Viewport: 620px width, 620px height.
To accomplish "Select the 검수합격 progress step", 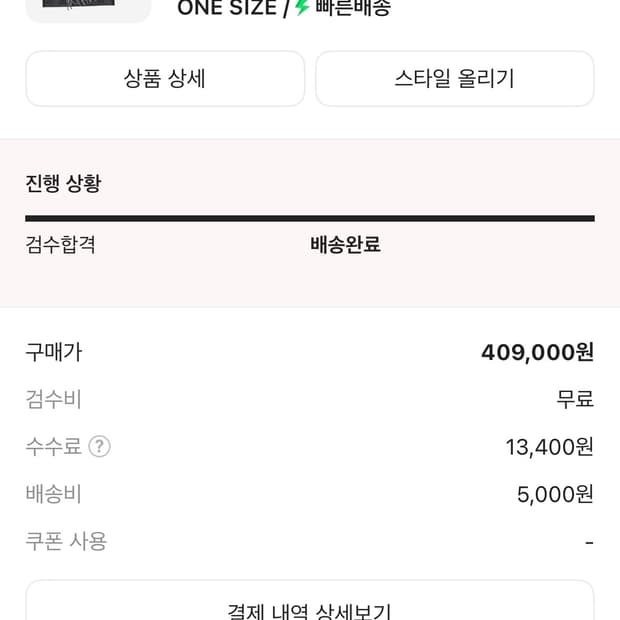I will coord(61,244).
